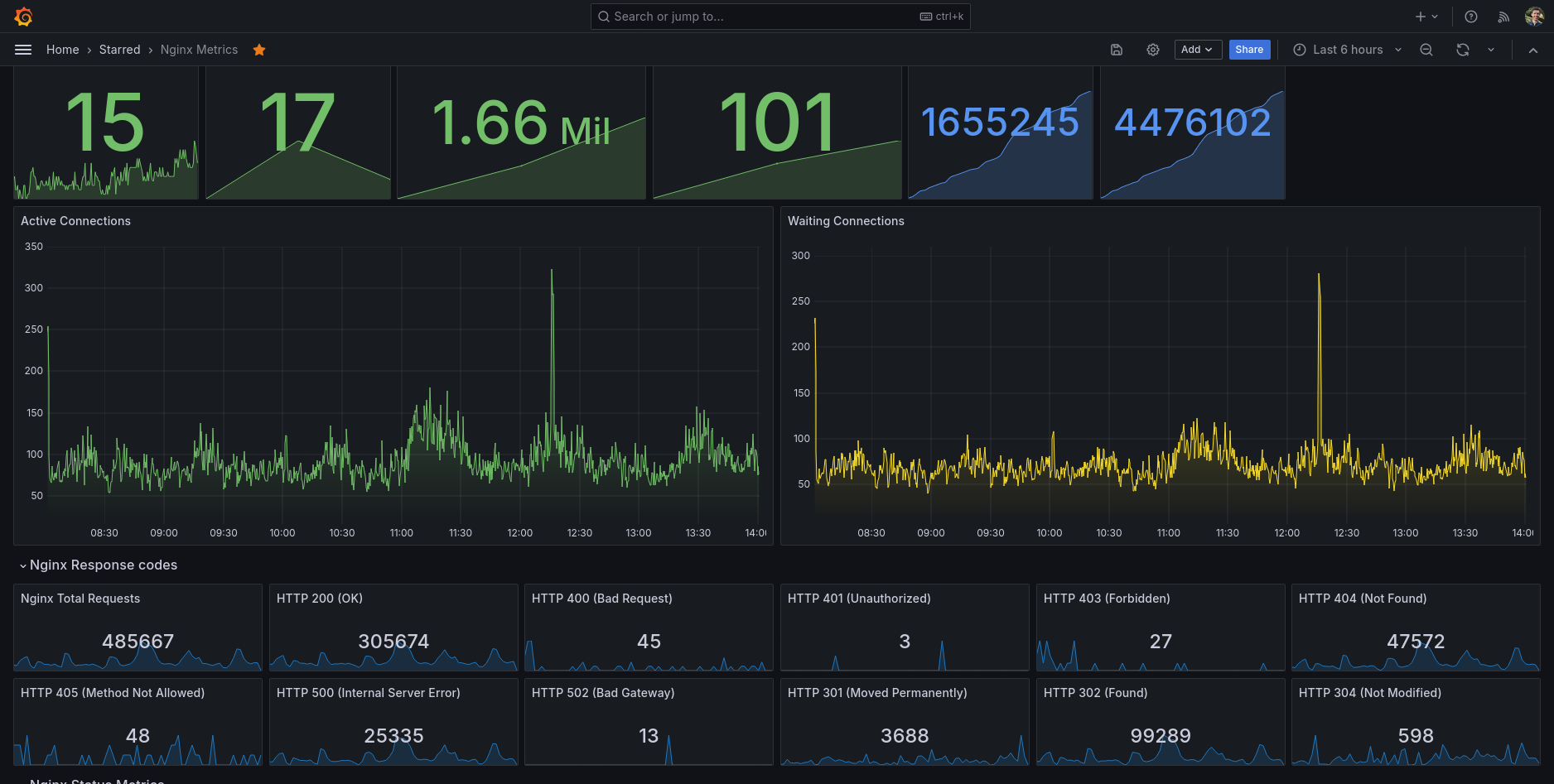This screenshot has width=1554, height=784.
Task: Open the plus new-item menu
Action: [x=1426, y=17]
